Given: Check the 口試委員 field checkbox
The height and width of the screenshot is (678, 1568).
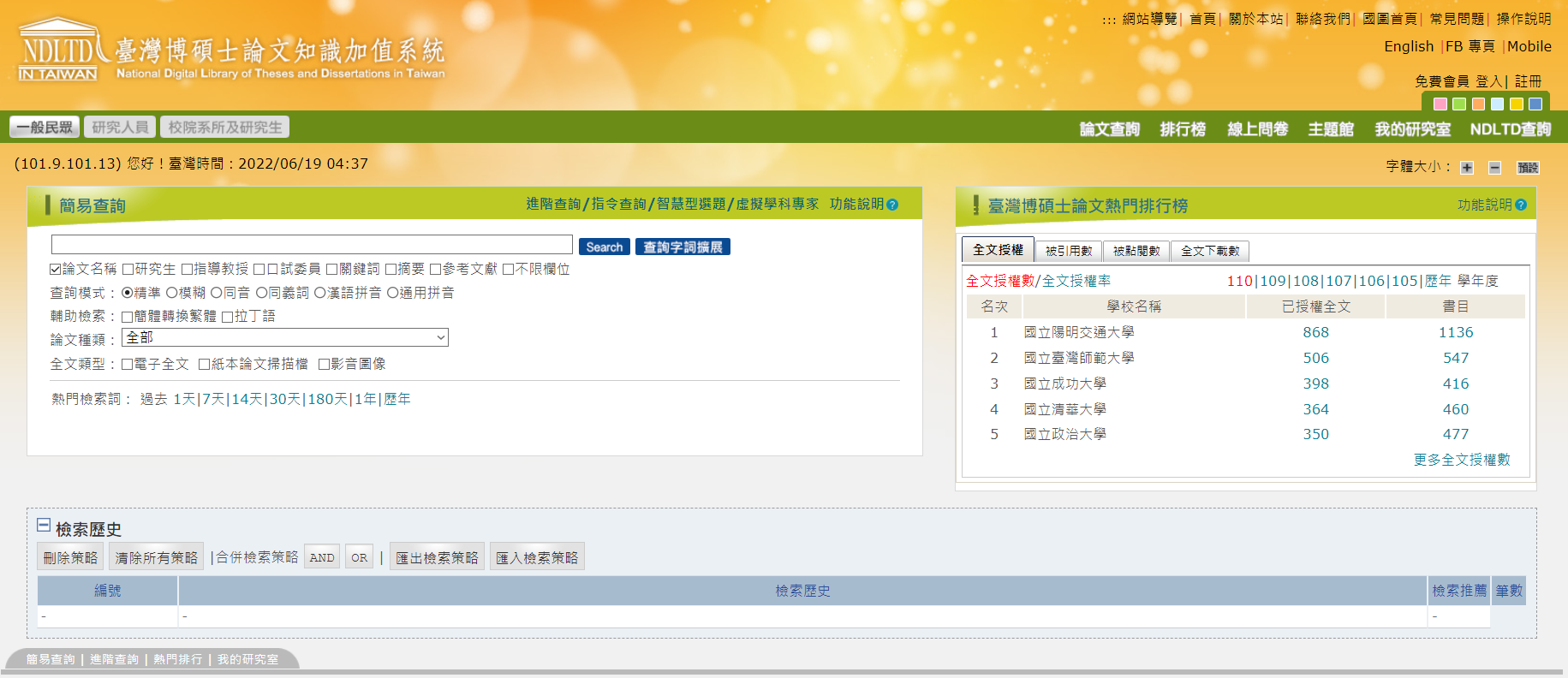Looking at the screenshot, I should (259, 270).
